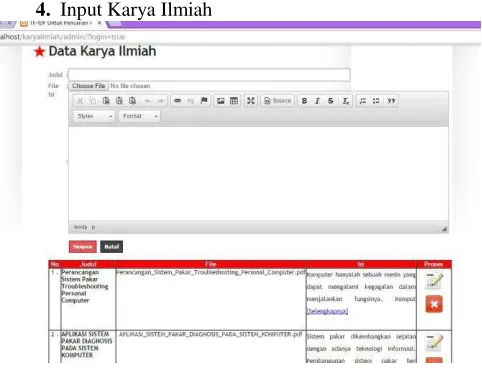Toggle strikethrough formatting
482x370 pixels.
(x=331, y=101)
